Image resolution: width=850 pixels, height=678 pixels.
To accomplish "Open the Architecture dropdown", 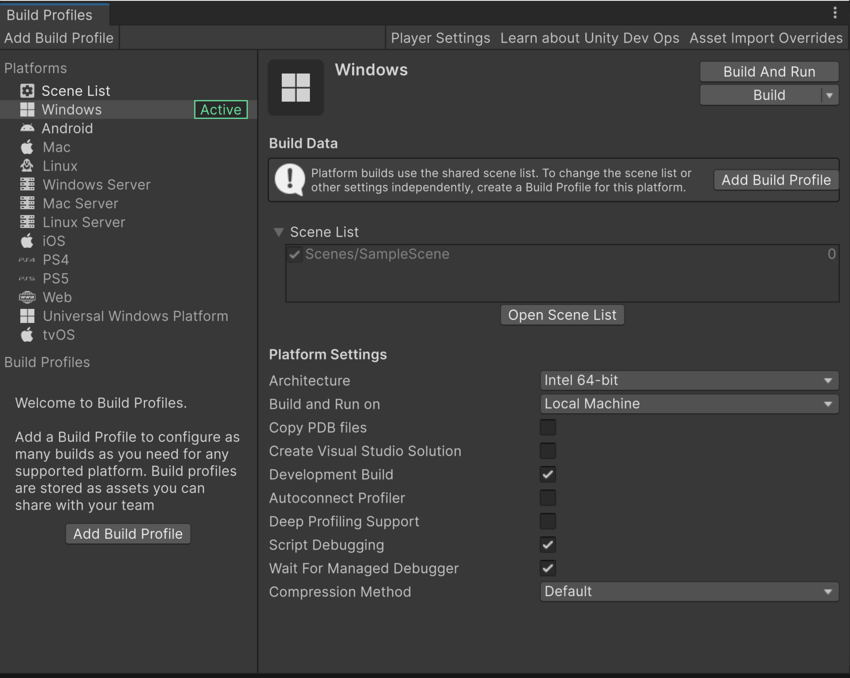I will [x=689, y=380].
